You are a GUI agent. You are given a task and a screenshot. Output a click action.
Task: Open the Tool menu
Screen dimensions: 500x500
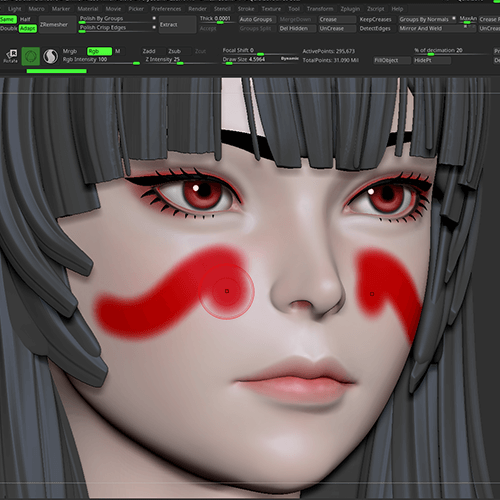(294, 9)
